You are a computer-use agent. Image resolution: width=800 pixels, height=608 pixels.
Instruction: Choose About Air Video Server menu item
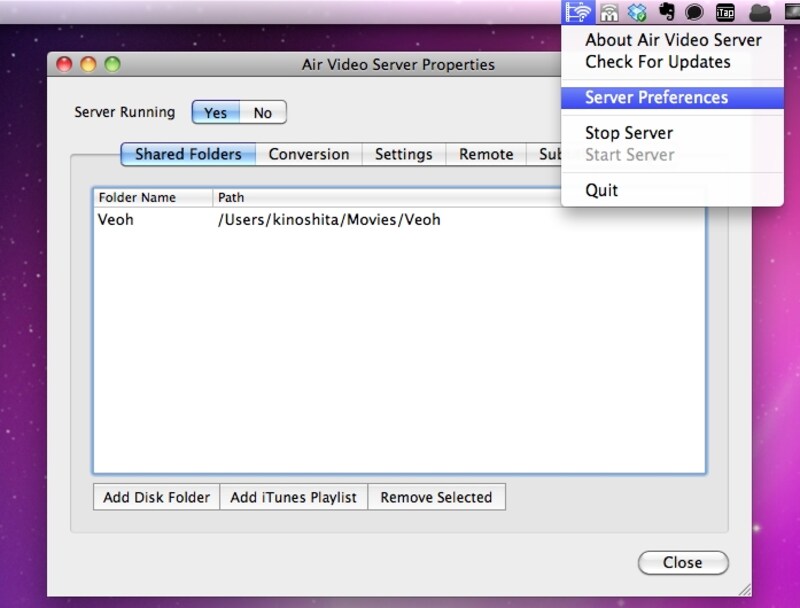point(672,40)
